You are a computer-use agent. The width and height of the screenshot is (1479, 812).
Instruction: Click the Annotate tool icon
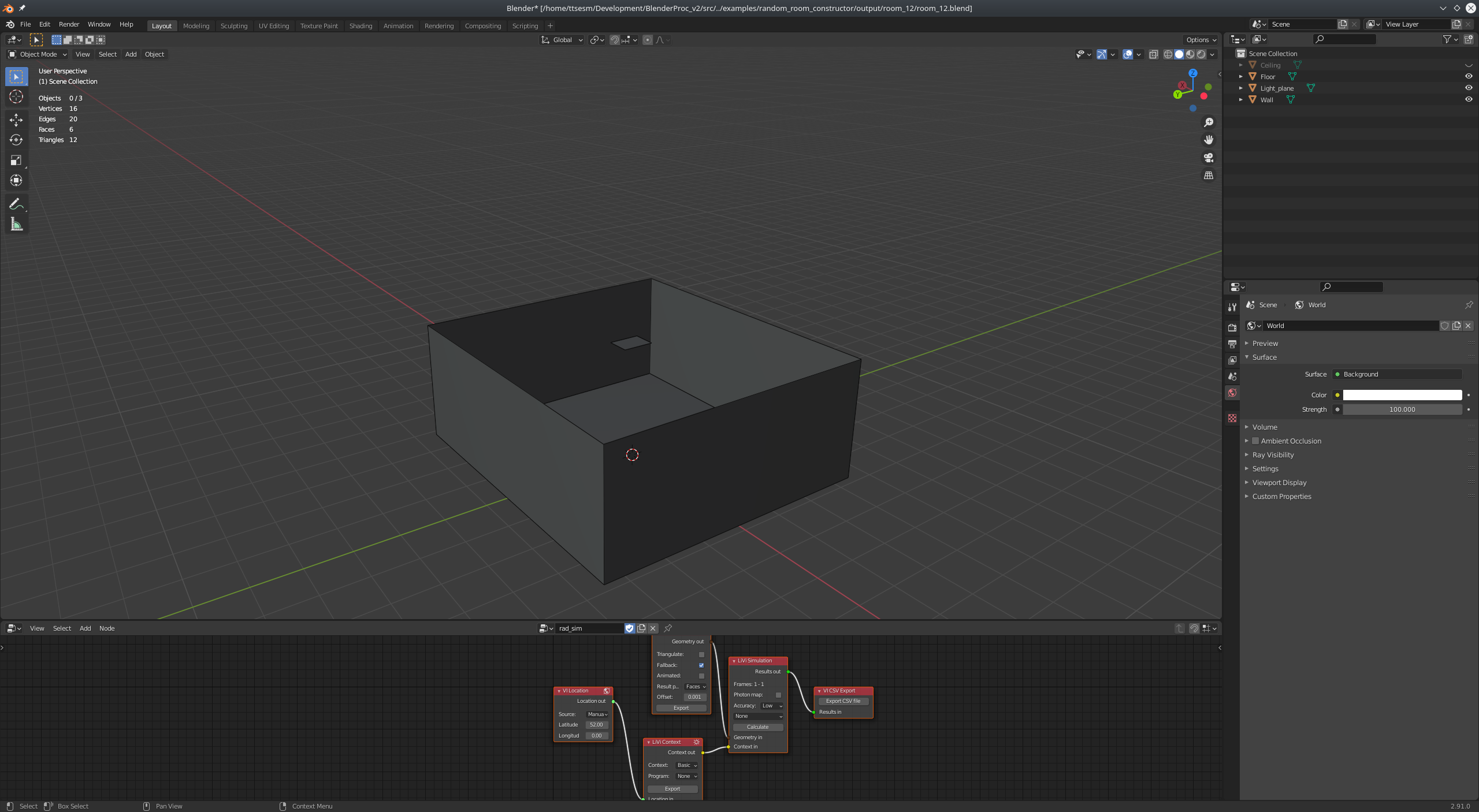click(15, 204)
